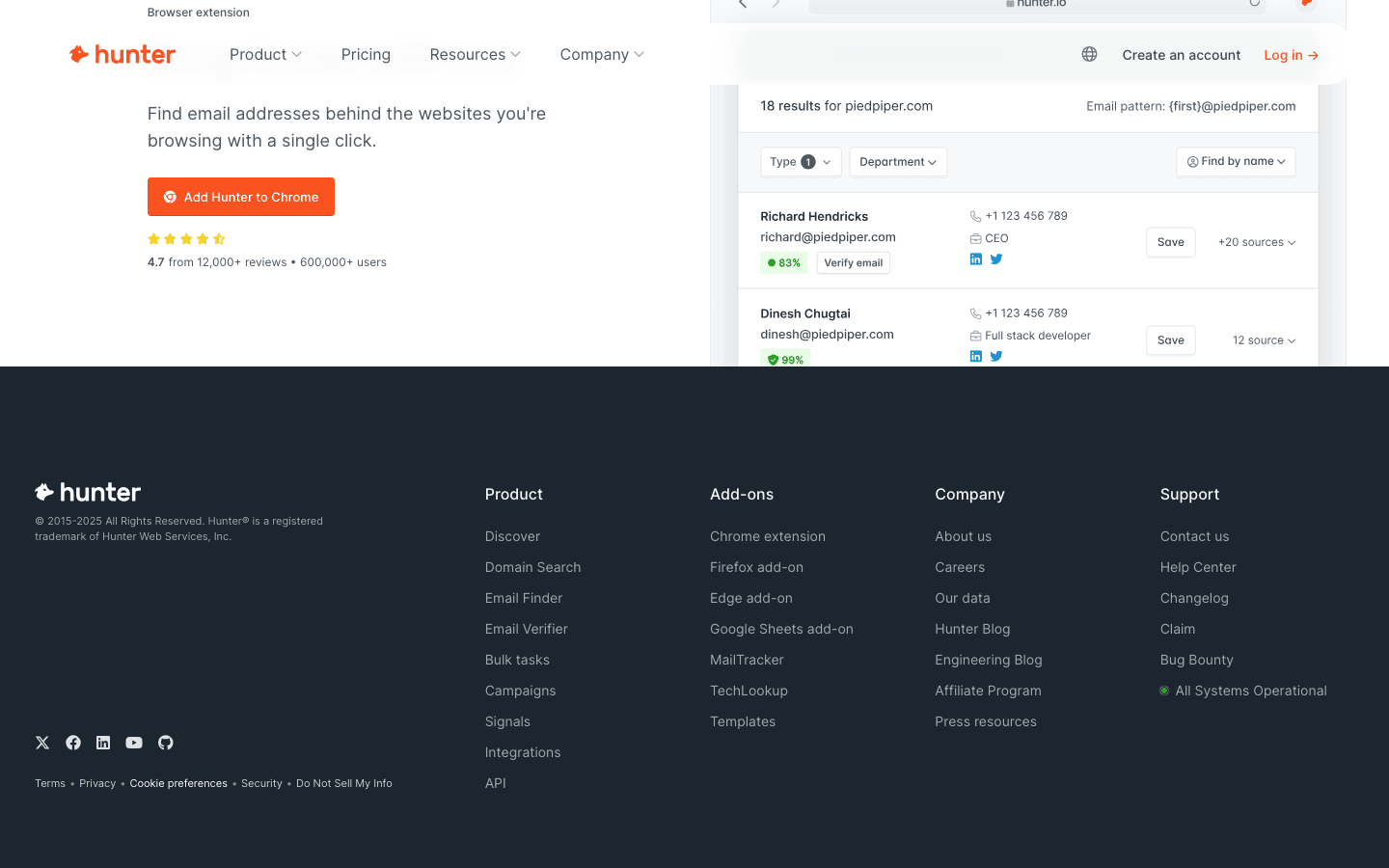The image size is (1389, 868).
Task: Open Hunter's X (Twitter) profile icon
Action: tap(42, 743)
